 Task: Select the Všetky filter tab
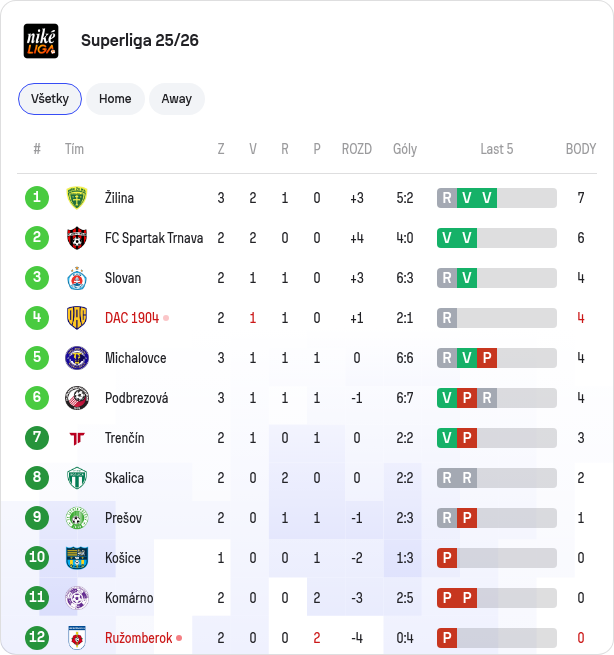tap(50, 99)
